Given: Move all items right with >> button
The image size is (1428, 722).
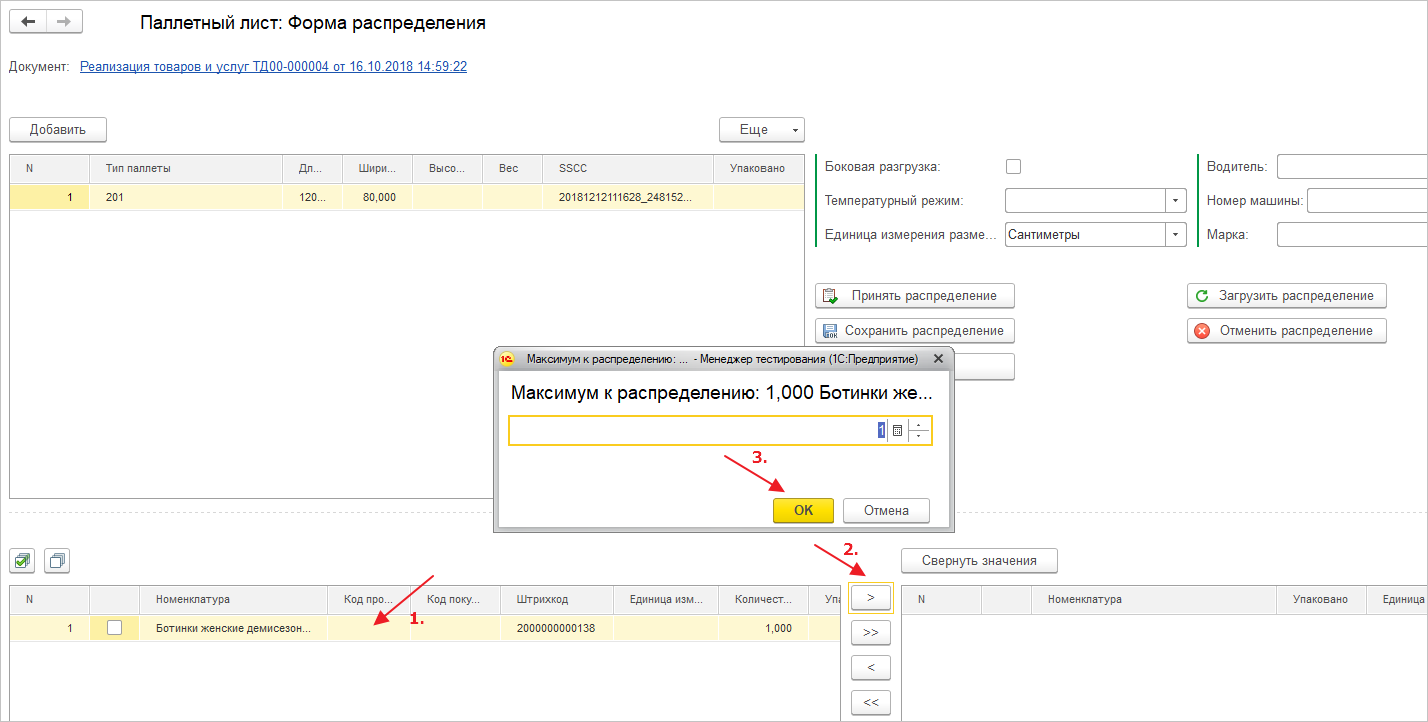Looking at the screenshot, I should point(870,632).
